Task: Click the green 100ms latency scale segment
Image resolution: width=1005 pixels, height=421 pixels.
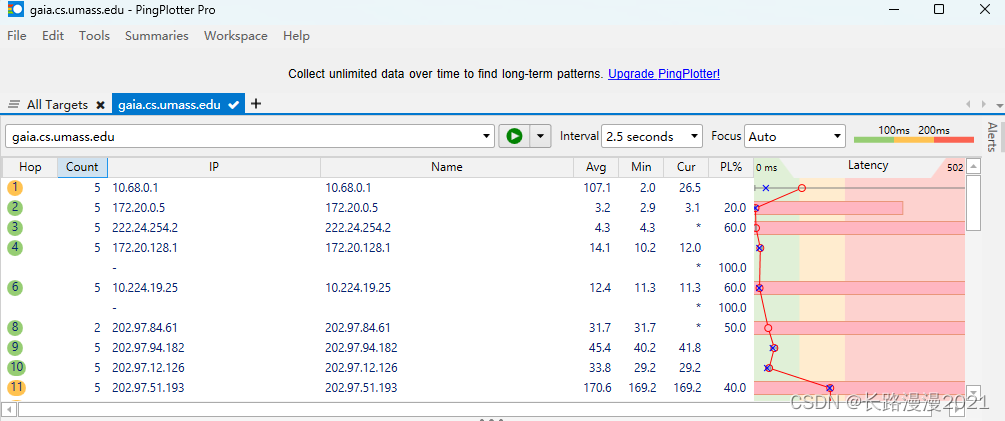Action: (x=874, y=140)
